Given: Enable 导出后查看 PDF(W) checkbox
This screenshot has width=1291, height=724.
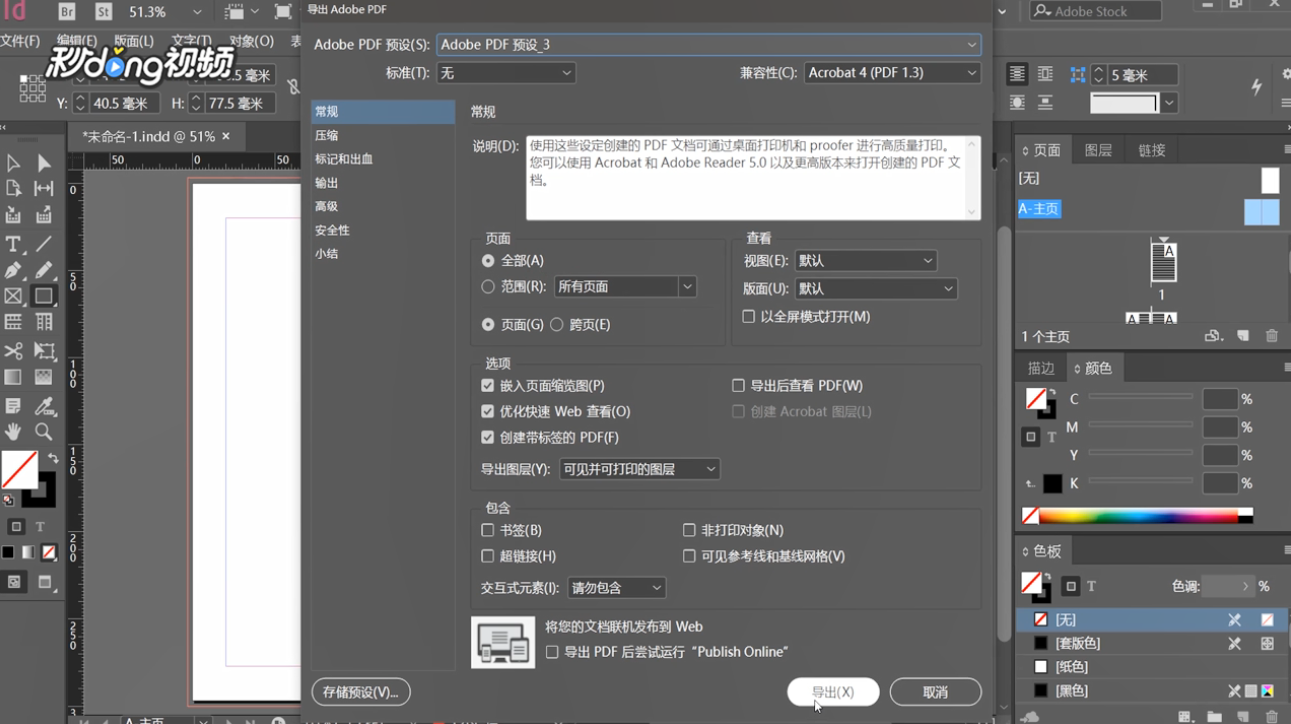Looking at the screenshot, I should (x=738, y=385).
